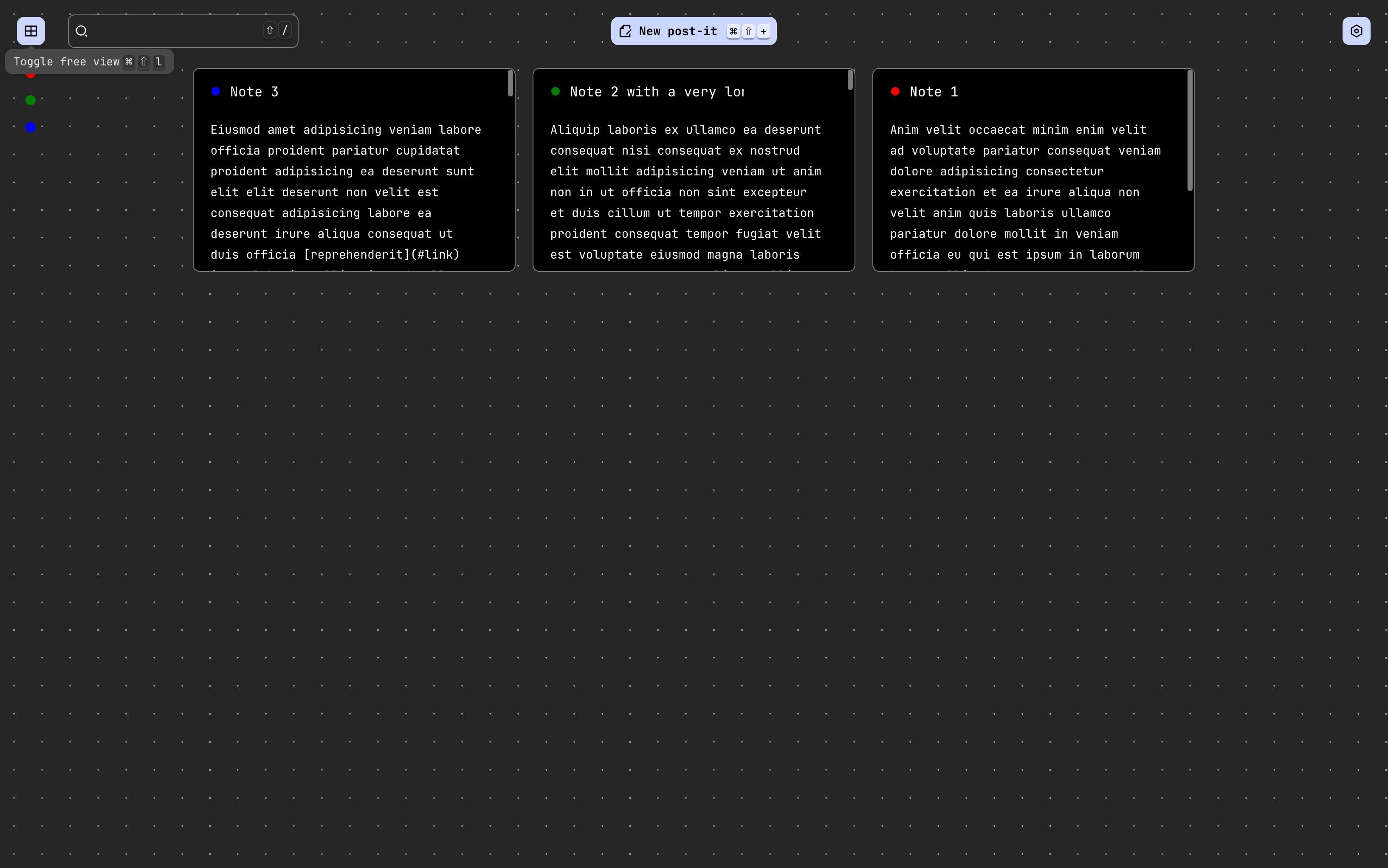
Task: Toggle free view grid button
Action: (31, 31)
